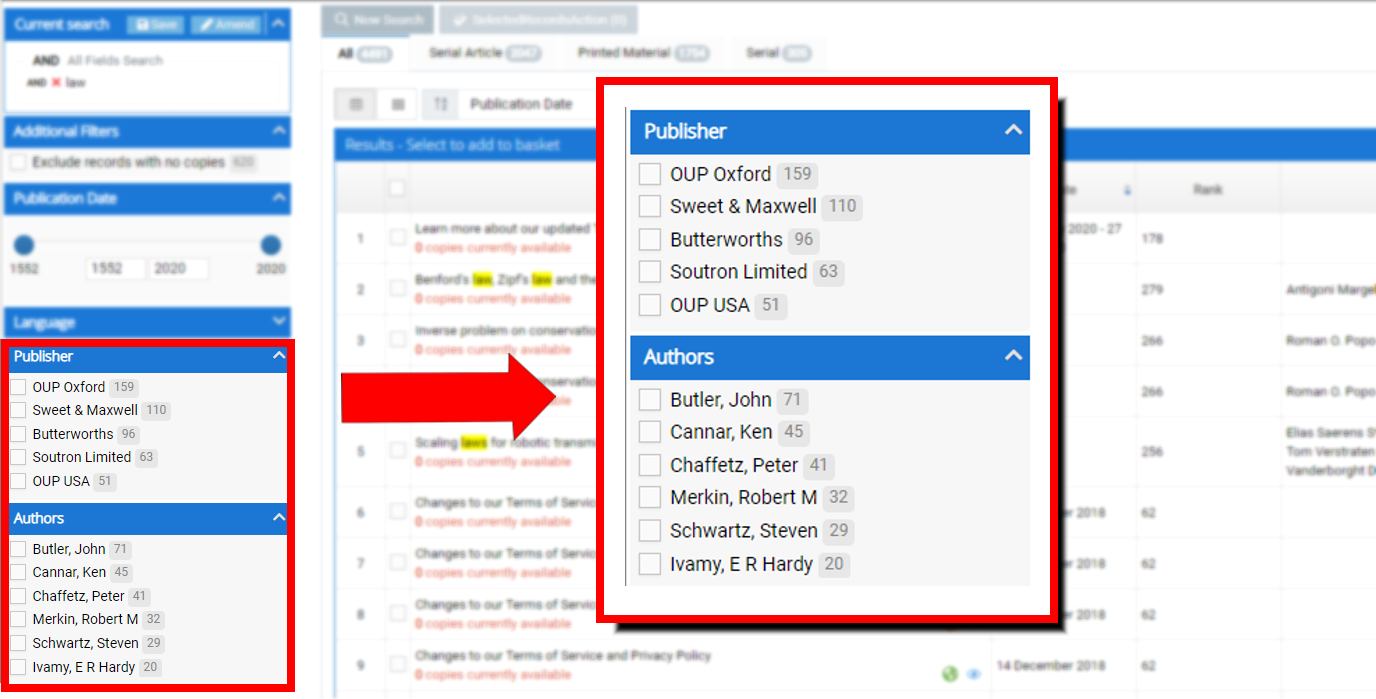Check Butler, John in sidebar Authors filter
1376x699 pixels.
[x=19, y=549]
